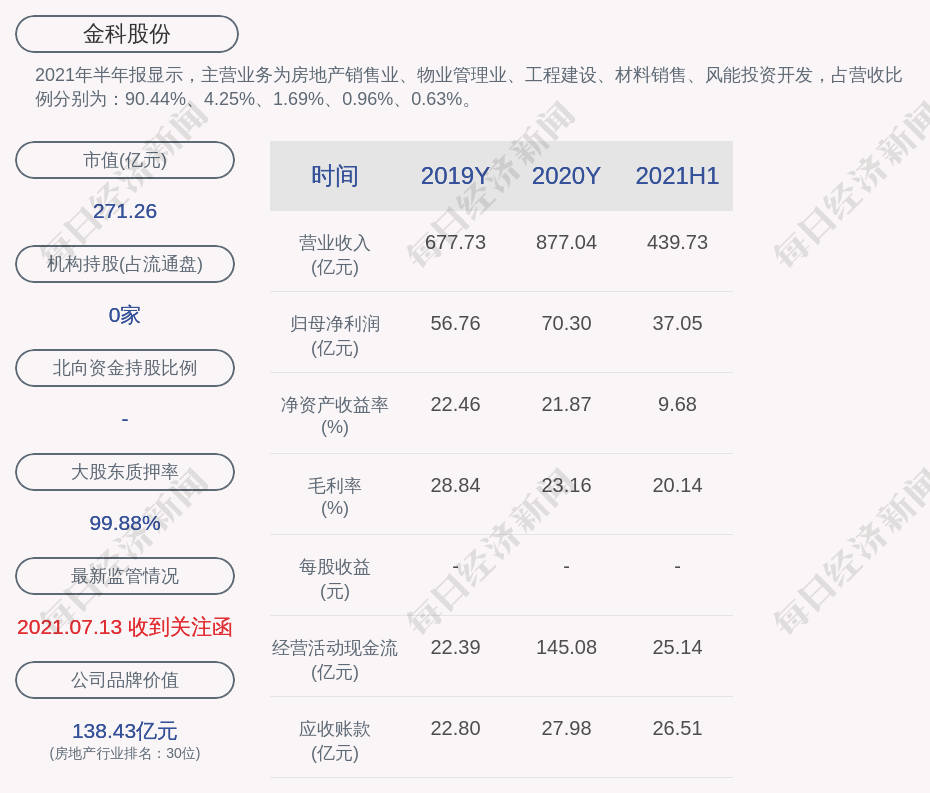Select the receivables cell 27.98
Screen dimensions: 930x793
[566, 728]
